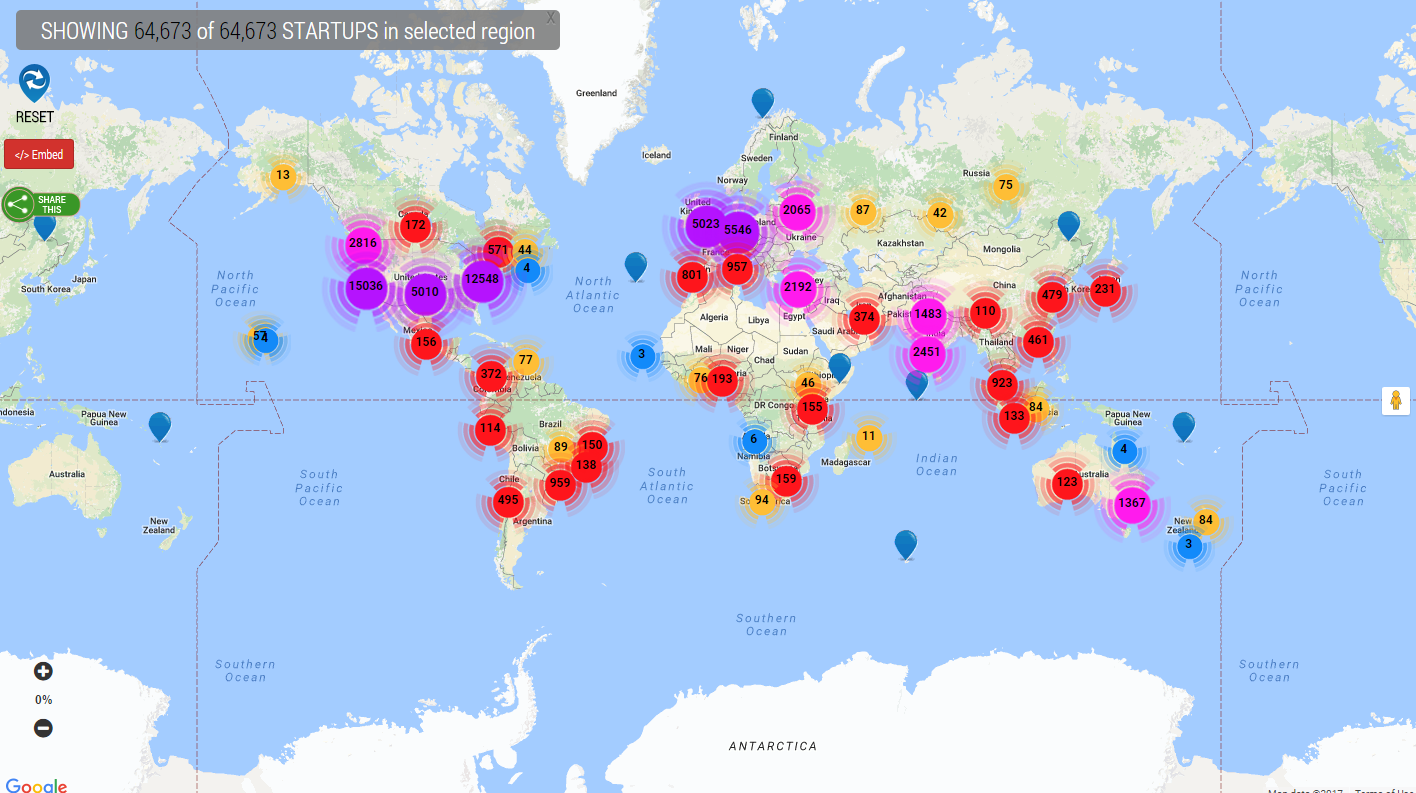Image resolution: width=1416 pixels, height=793 pixels.
Task: Select the yellow 13 cluster in Alaska
Action: point(283,175)
